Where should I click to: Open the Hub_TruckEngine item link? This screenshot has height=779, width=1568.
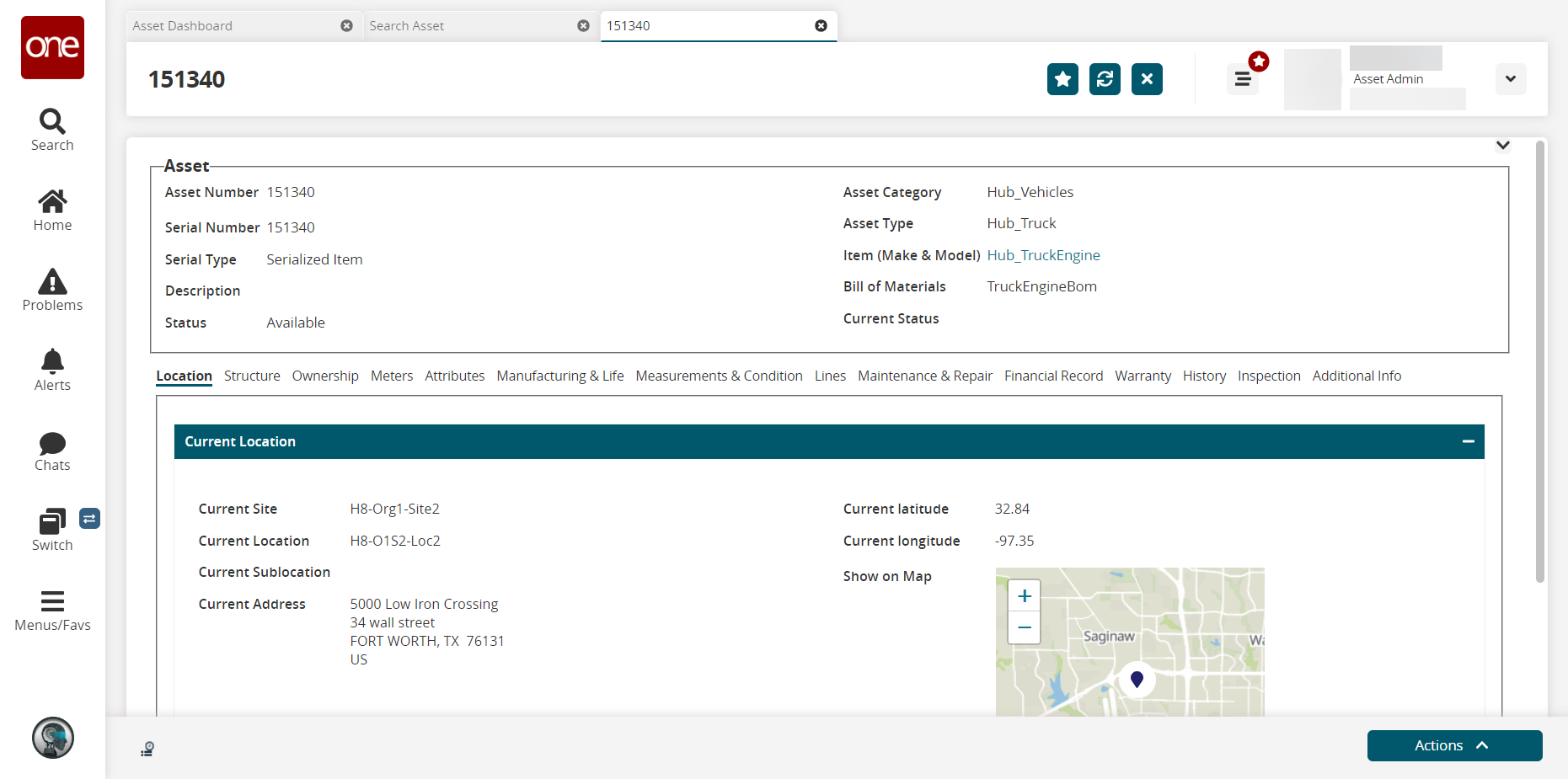point(1043,255)
